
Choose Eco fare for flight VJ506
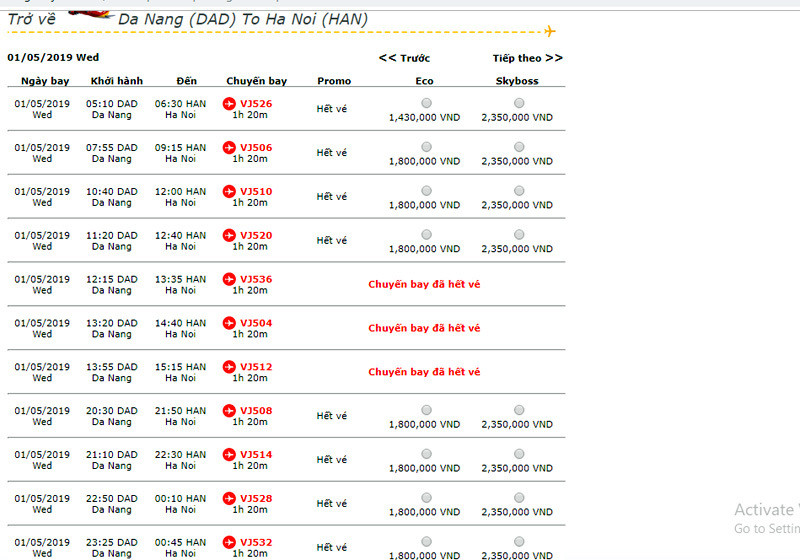427,147
